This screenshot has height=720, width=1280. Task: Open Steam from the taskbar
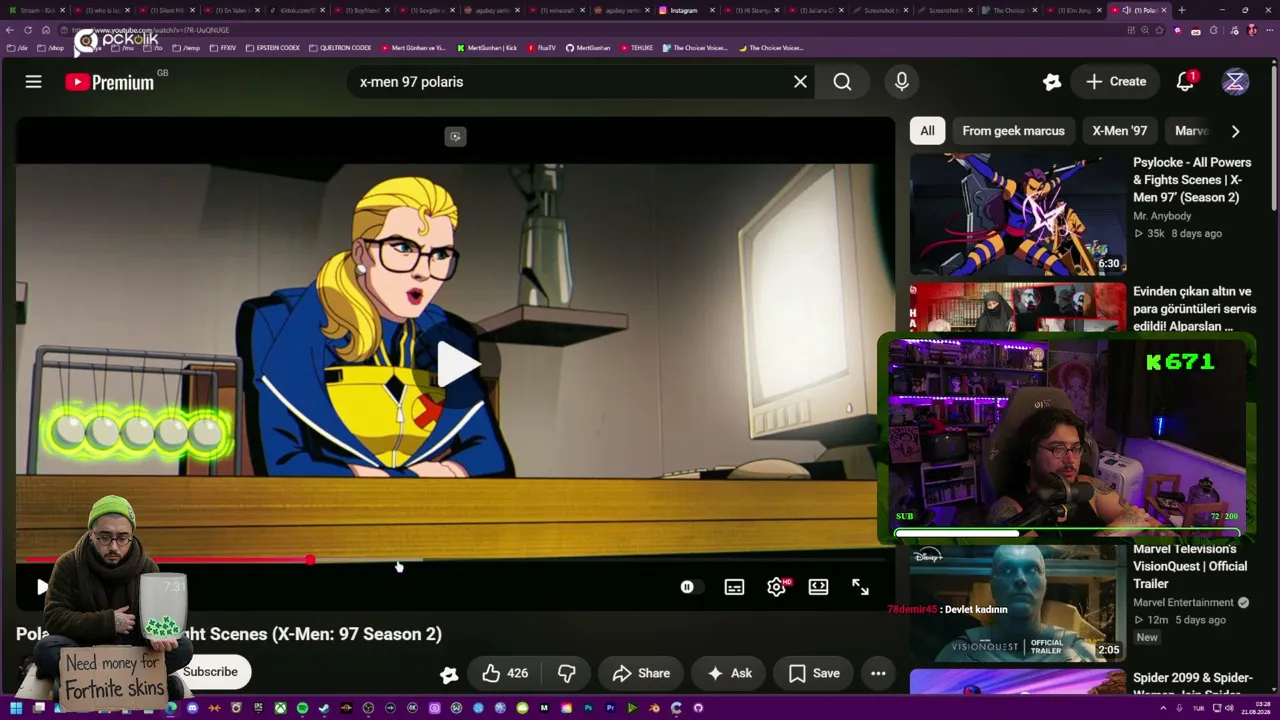coord(324,708)
